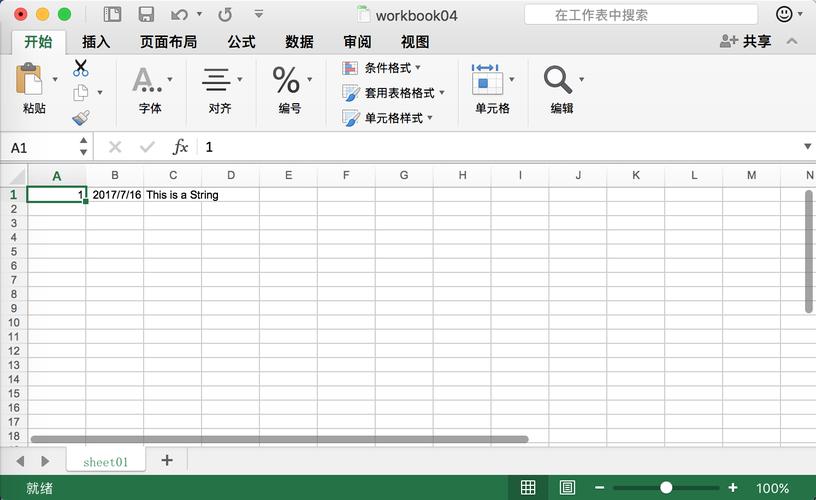
Task: Open Format as Table (套用表格格式) dropdown
Action: point(393,93)
